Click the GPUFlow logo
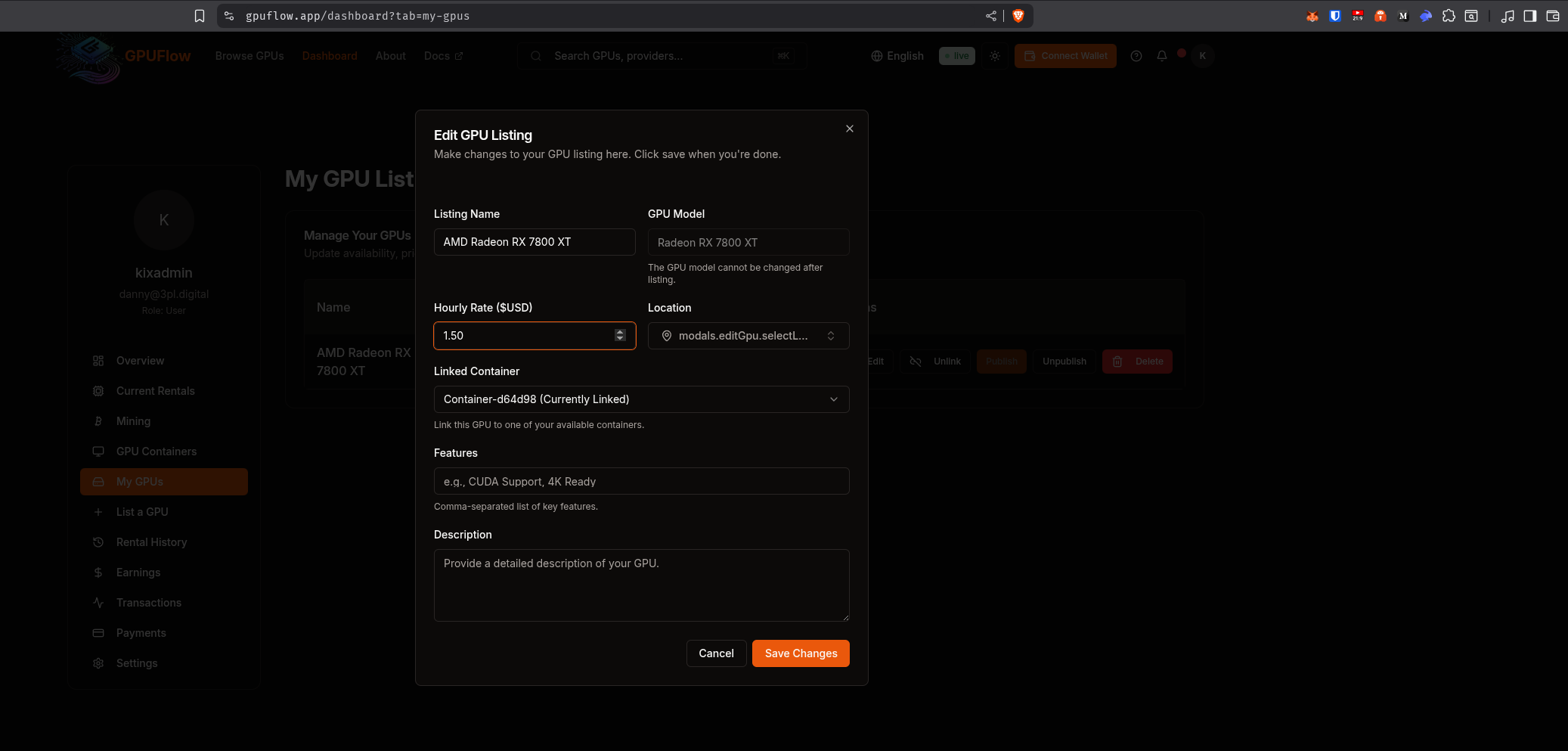 click(x=122, y=57)
